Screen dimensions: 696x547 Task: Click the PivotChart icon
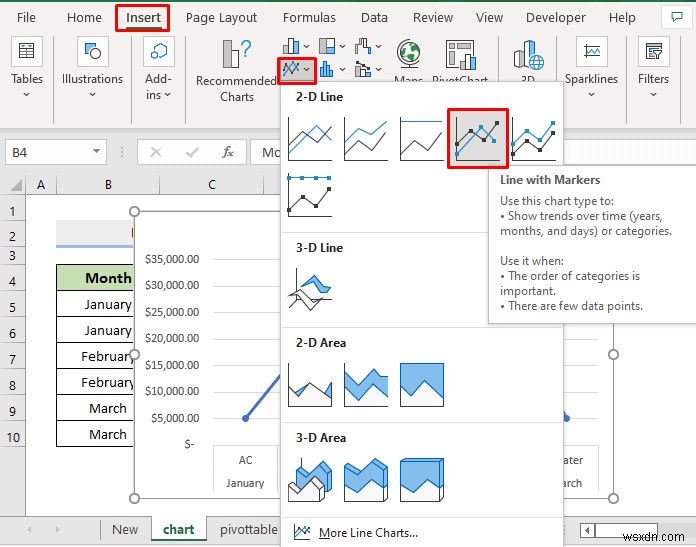(x=460, y=55)
